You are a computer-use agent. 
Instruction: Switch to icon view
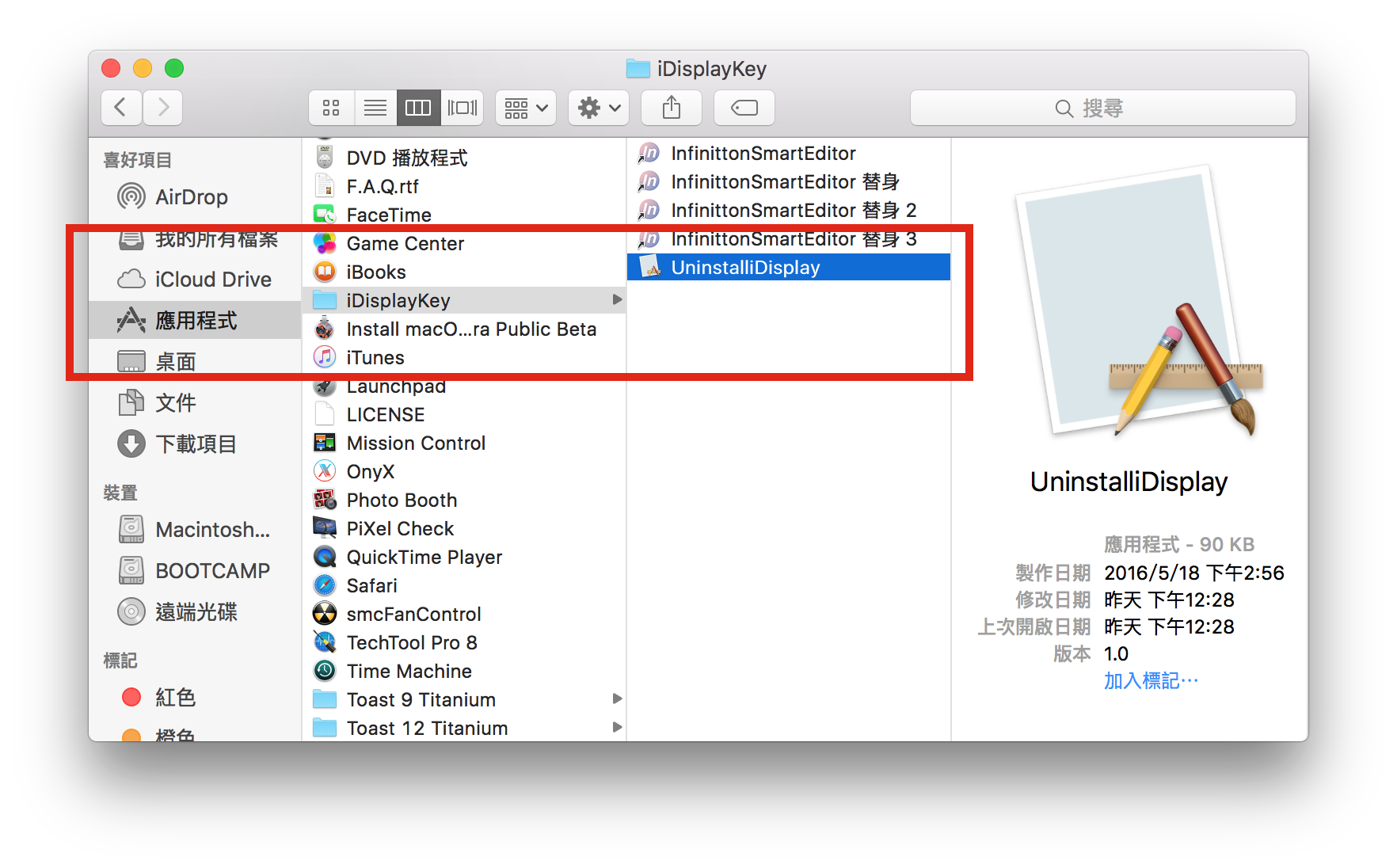(x=331, y=108)
